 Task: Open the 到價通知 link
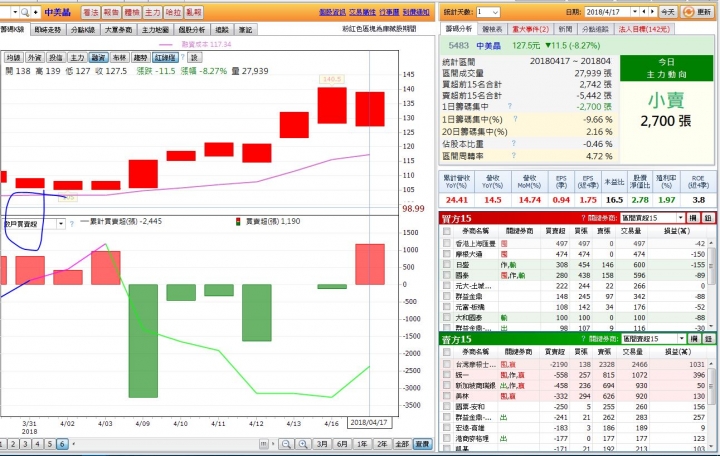[x=416, y=12]
